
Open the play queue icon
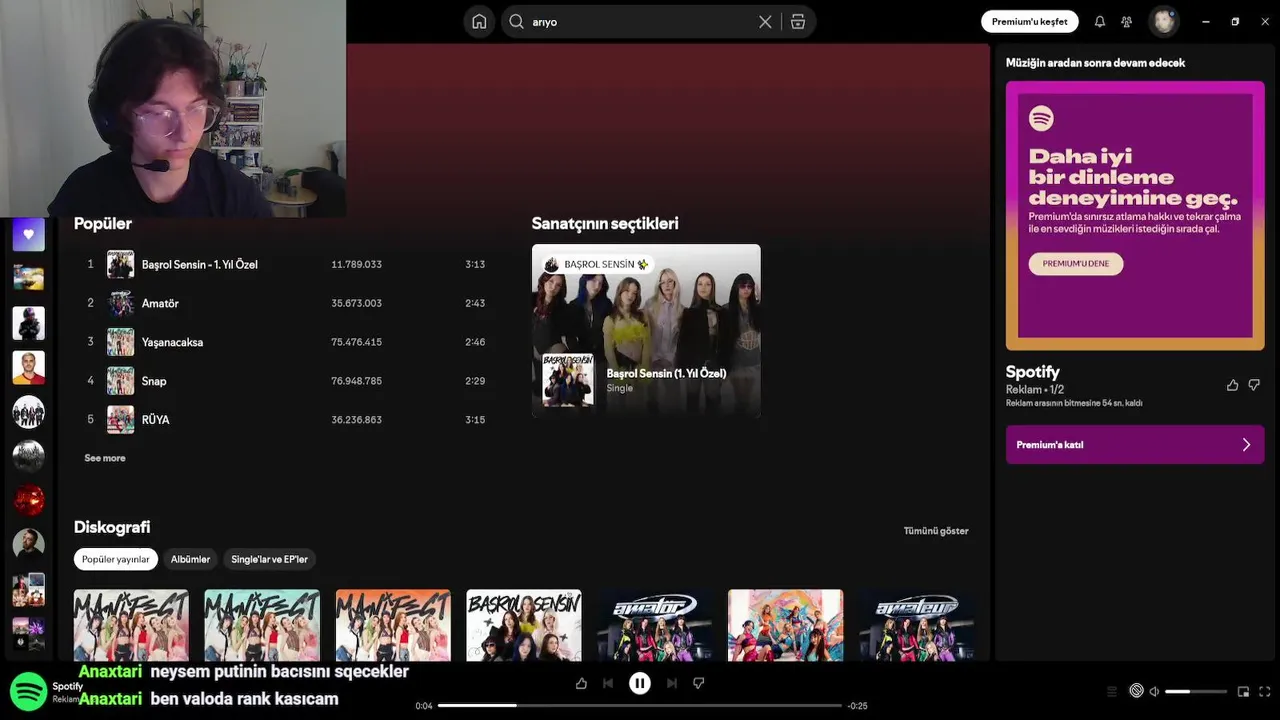1112,691
